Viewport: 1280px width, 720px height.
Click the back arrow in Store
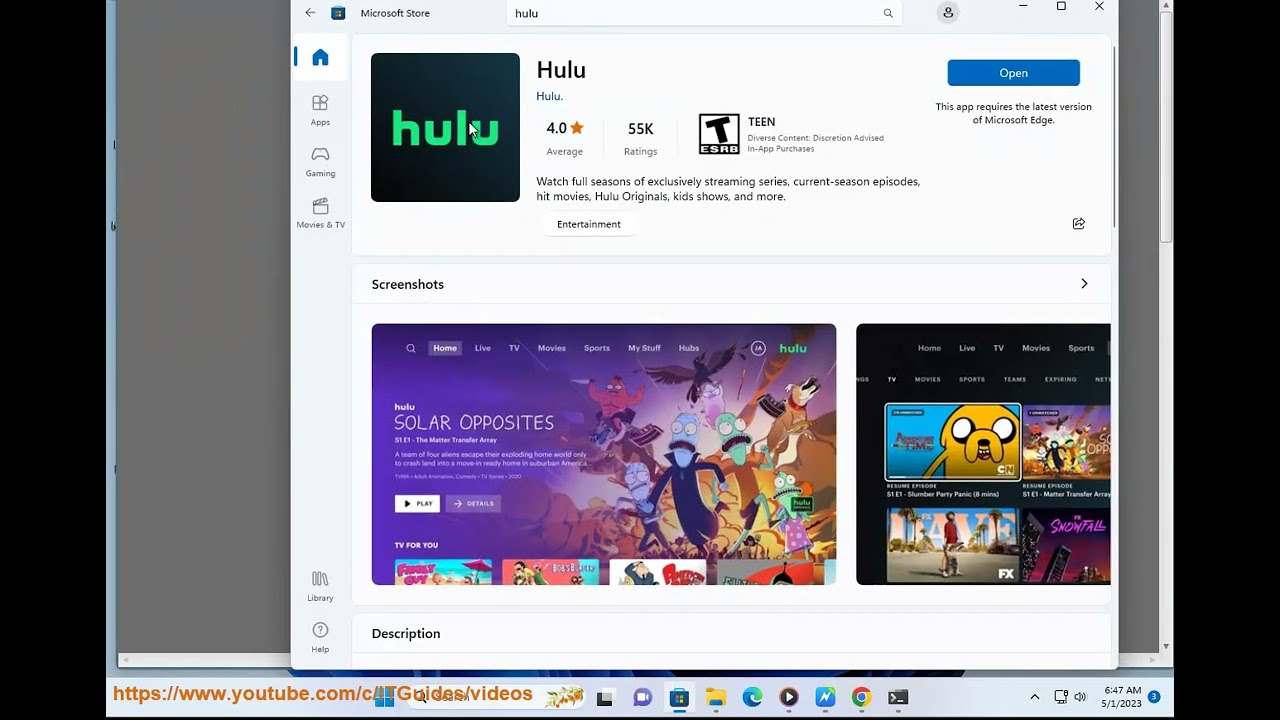(x=310, y=13)
